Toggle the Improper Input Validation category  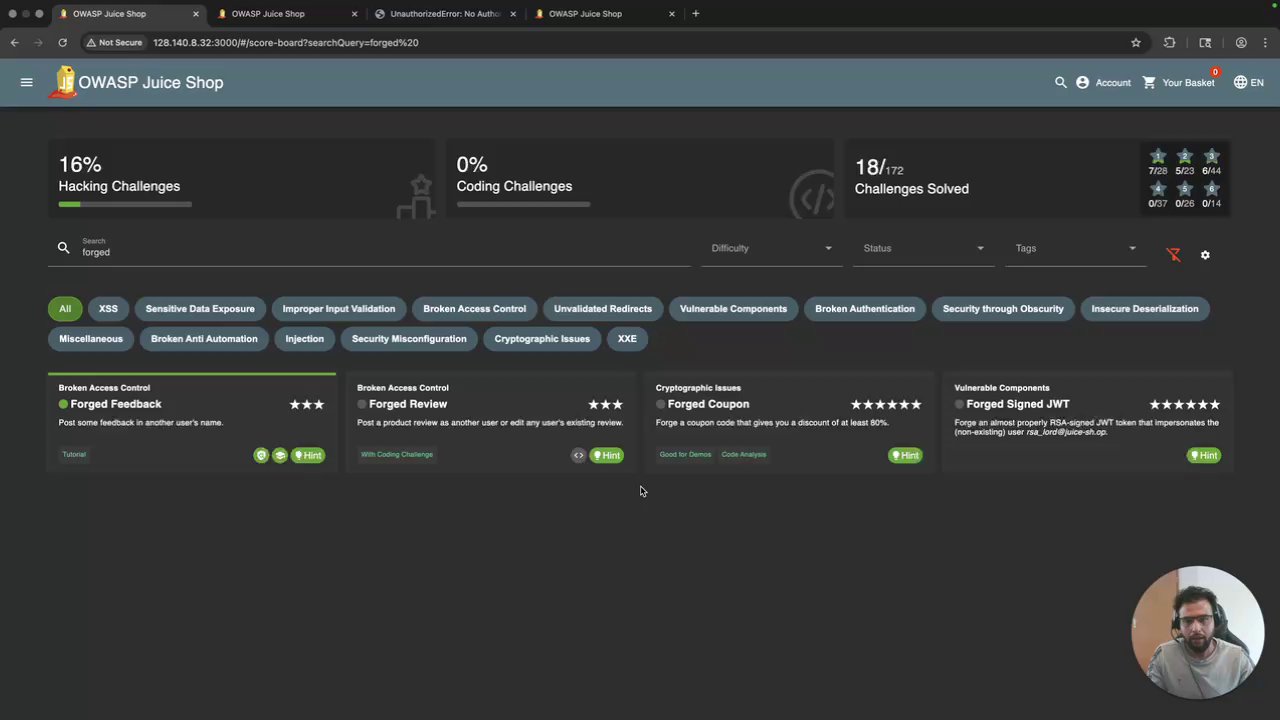pos(339,309)
